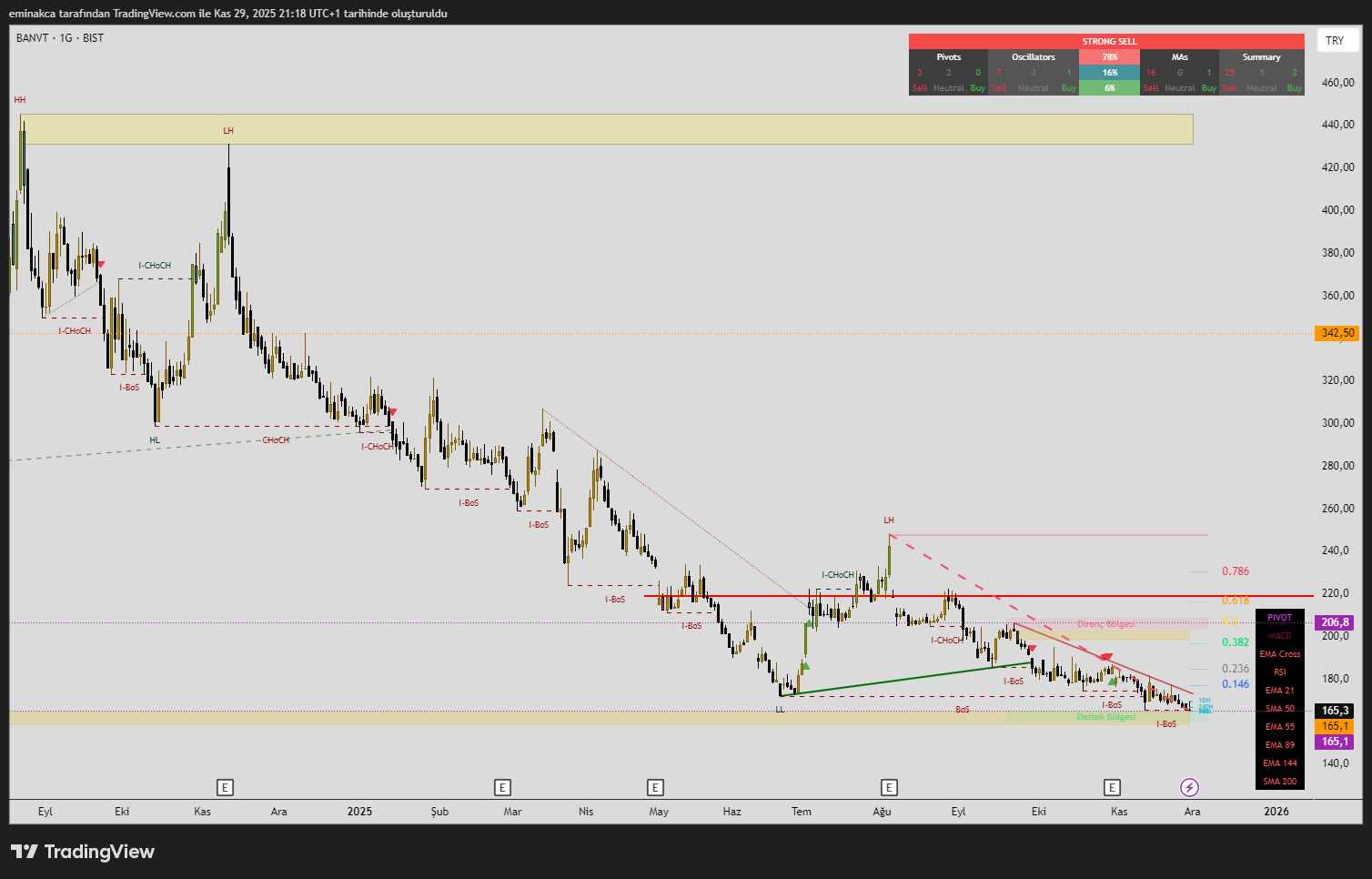Click the SMA 200 entry in indicator list

click(x=1279, y=782)
